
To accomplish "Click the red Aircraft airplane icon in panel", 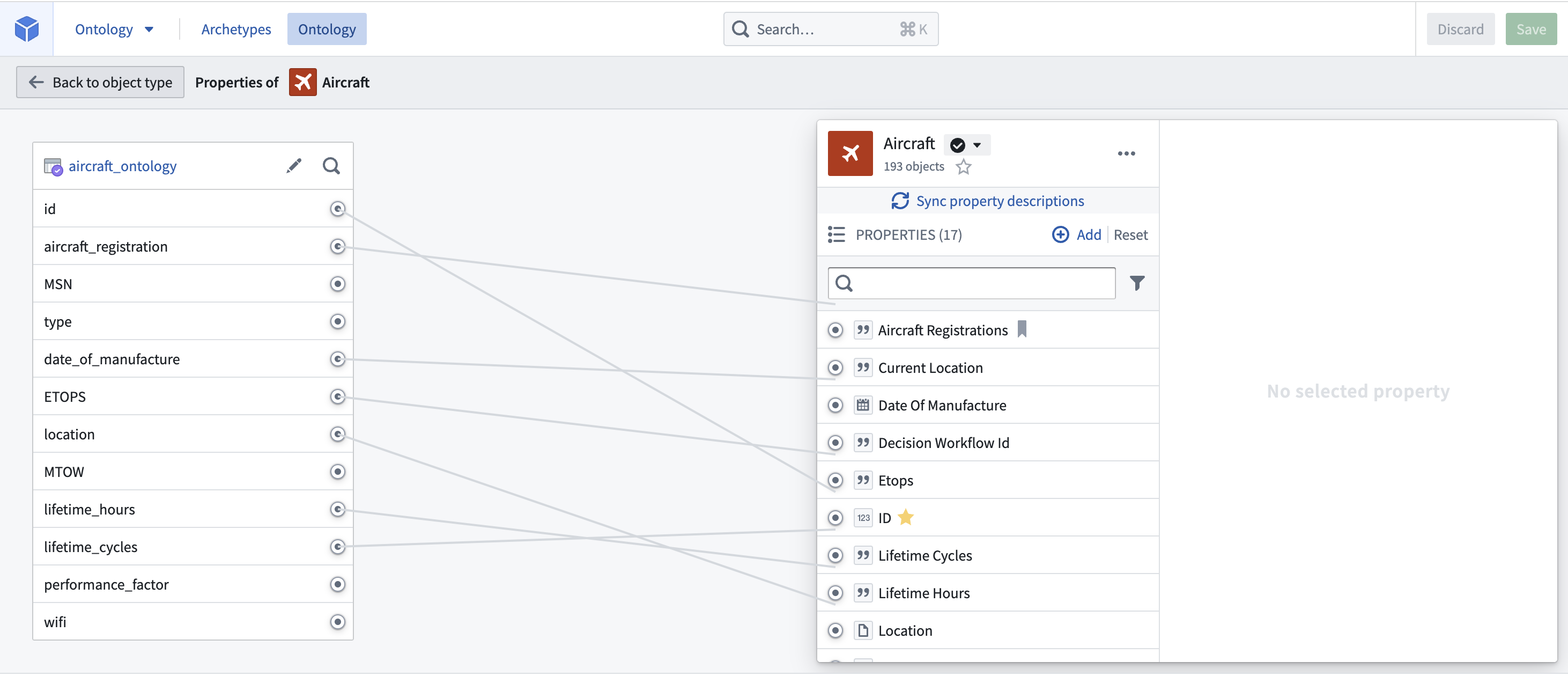I will click(x=850, y=153).
